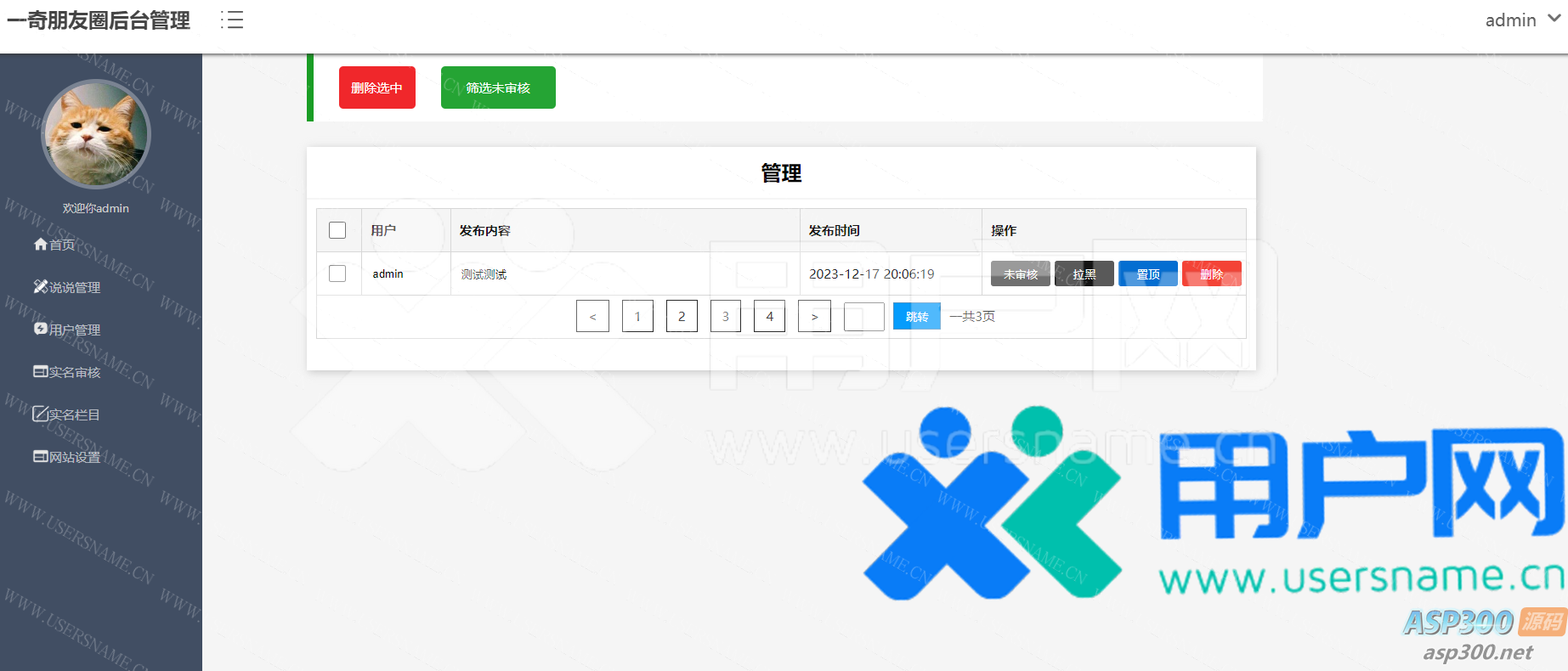Go to next page with > button
This screenshot has width=1568, height=671.
814,316
